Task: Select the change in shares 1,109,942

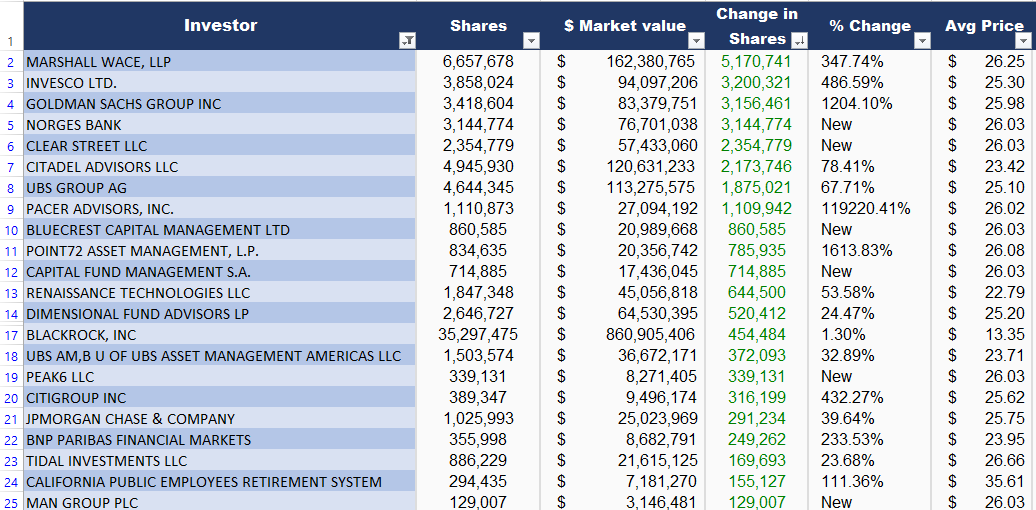Action: (757, 209)
